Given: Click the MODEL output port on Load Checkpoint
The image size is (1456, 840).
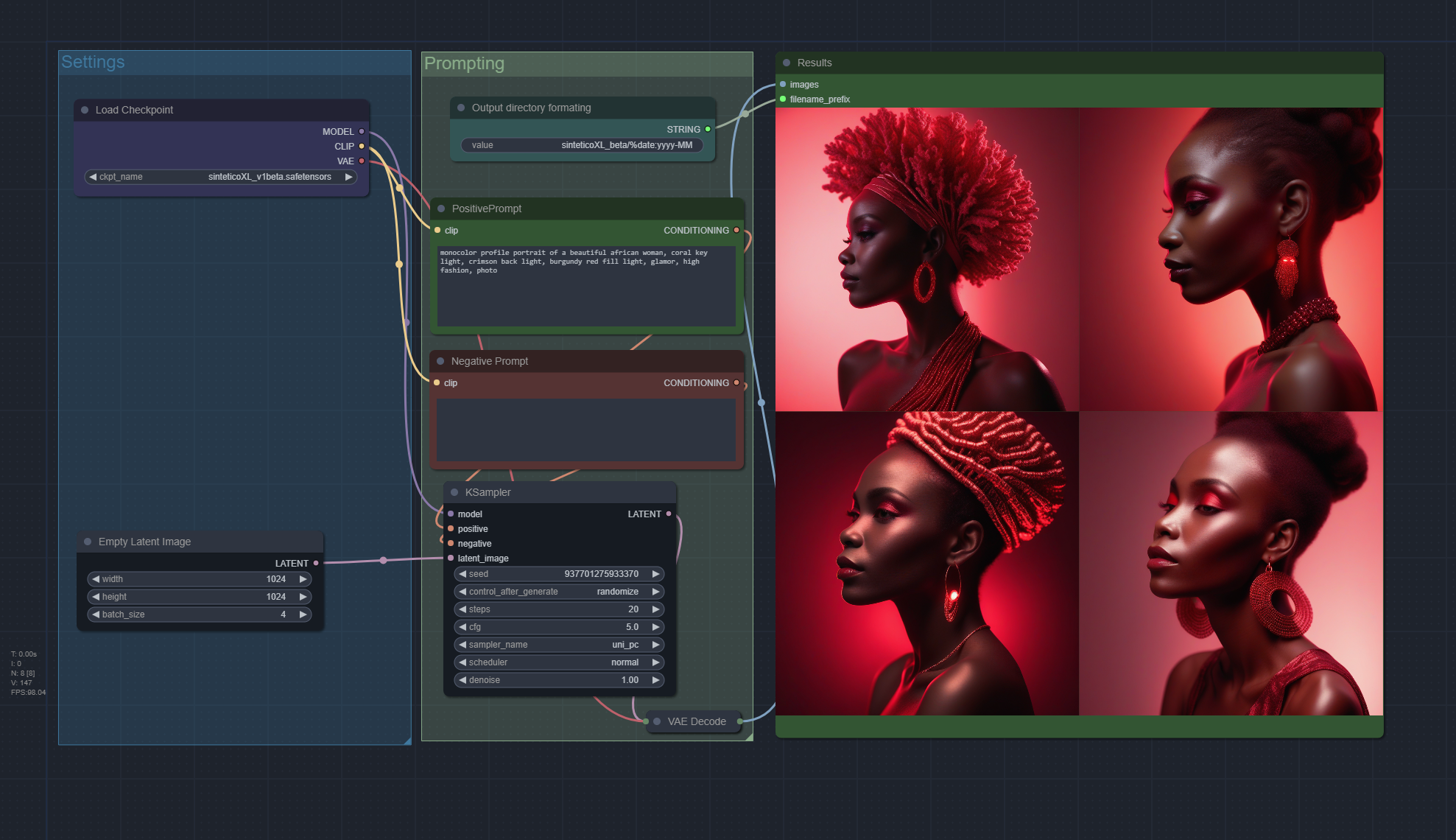Looking at the screenshot, I should point(362,131).
